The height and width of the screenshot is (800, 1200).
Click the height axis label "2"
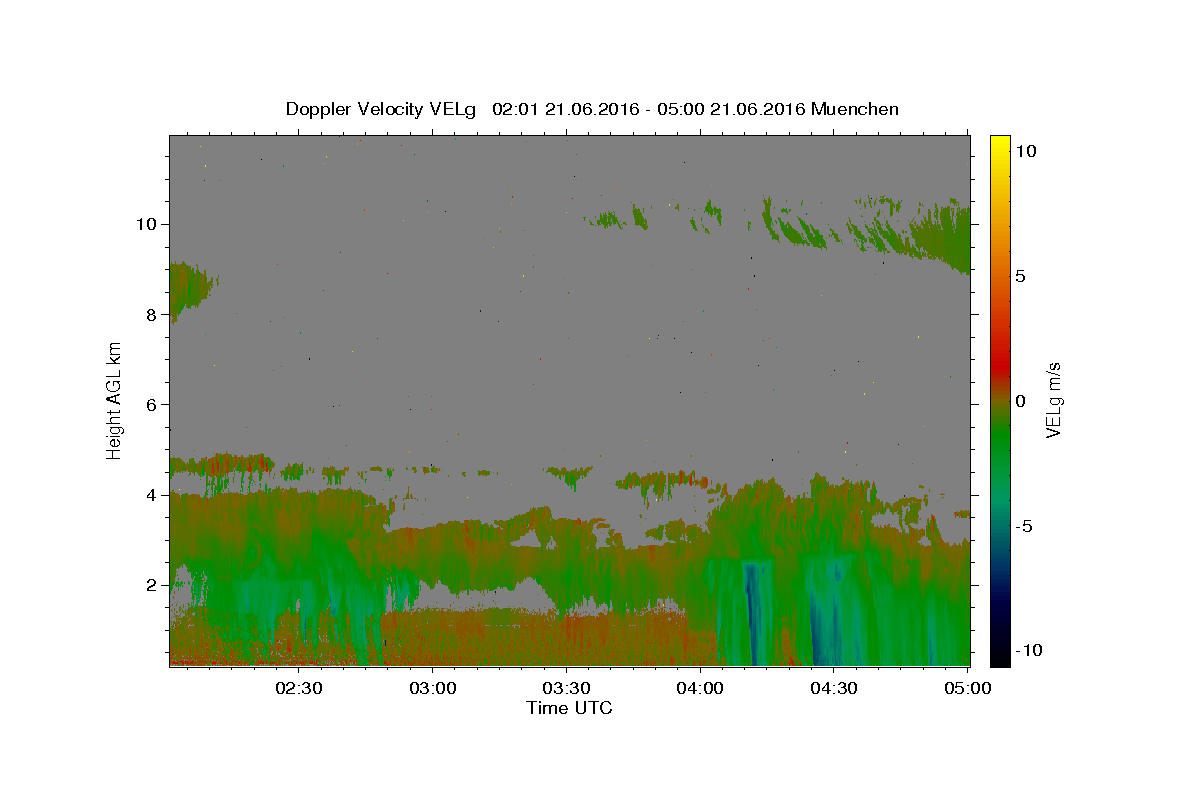pos(151,585)
